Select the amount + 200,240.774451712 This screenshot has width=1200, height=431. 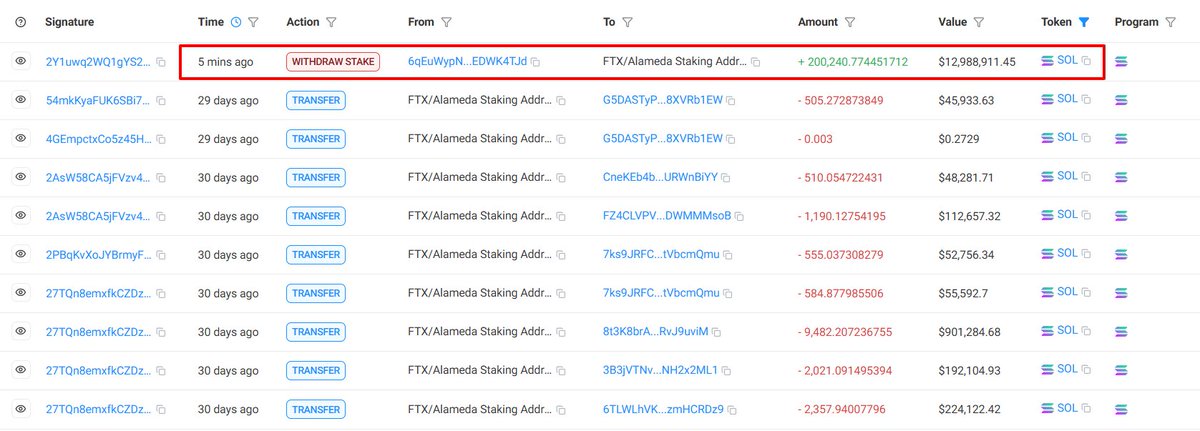coord(853,62)
